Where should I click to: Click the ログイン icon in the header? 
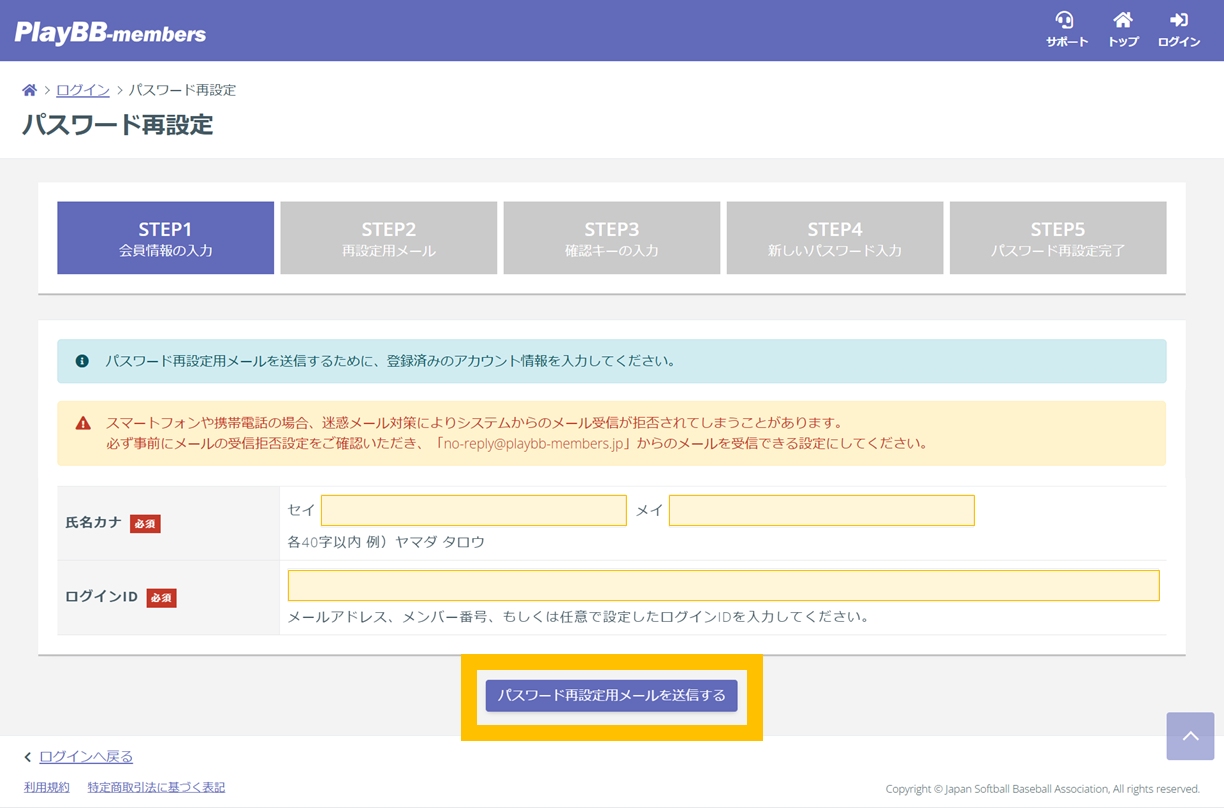pyautogui.click(x=1179, y=21)
